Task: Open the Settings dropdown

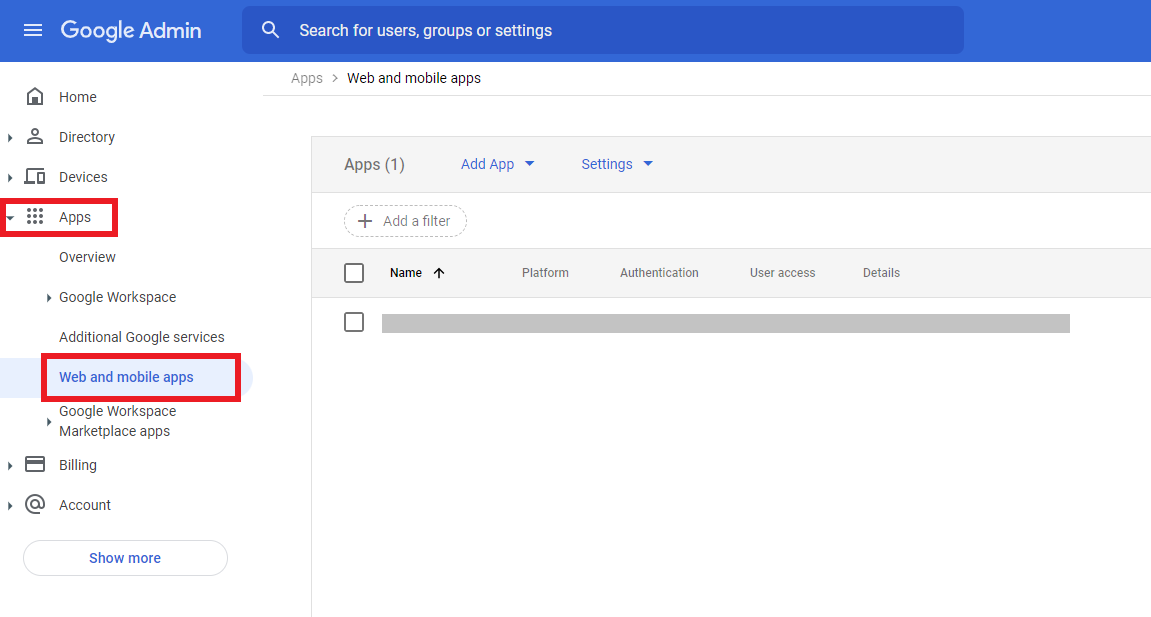Action: [x=616, y=163]
